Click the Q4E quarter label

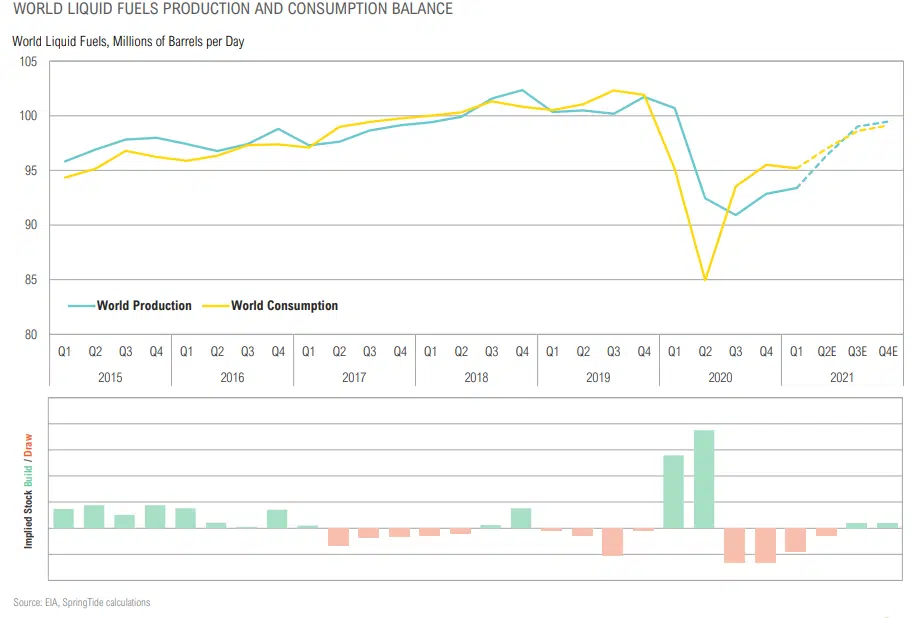tap(887, 352)
